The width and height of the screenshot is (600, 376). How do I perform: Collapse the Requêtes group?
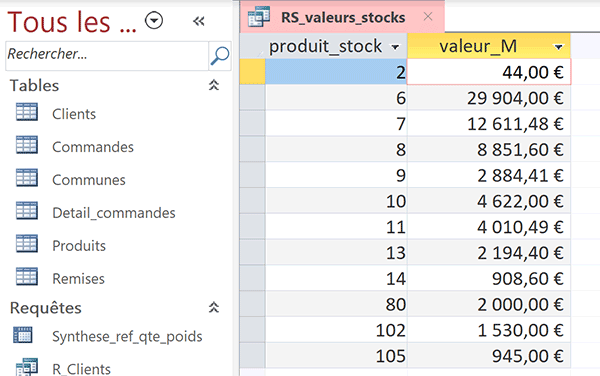coord(214,307)
